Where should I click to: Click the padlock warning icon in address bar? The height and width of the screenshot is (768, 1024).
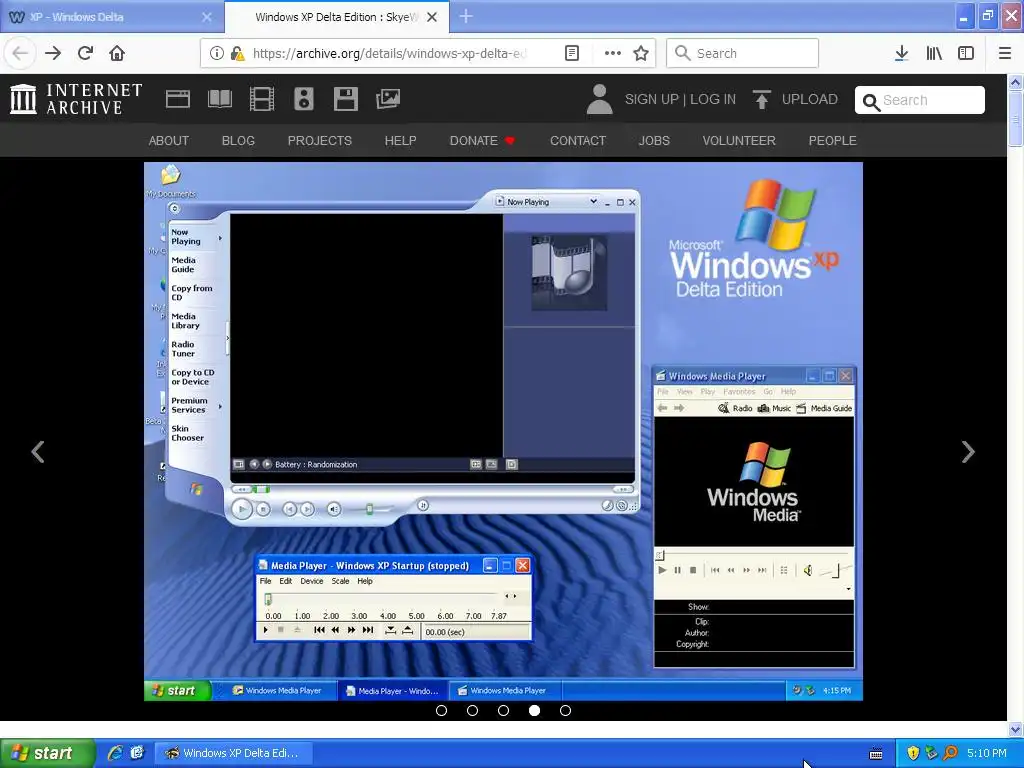237,54
